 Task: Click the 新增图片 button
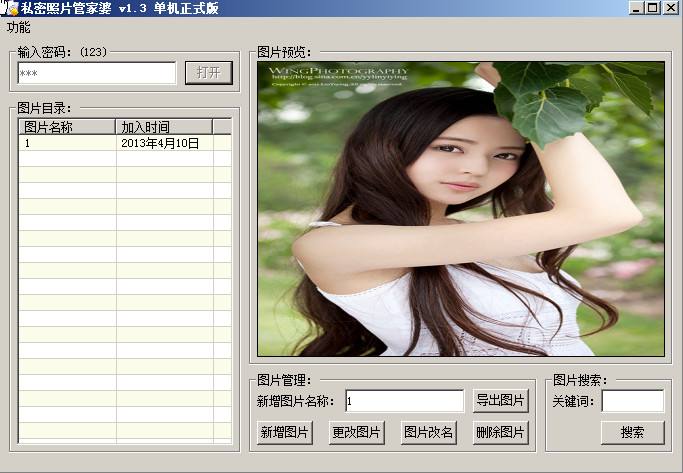(x=285, y=432)
